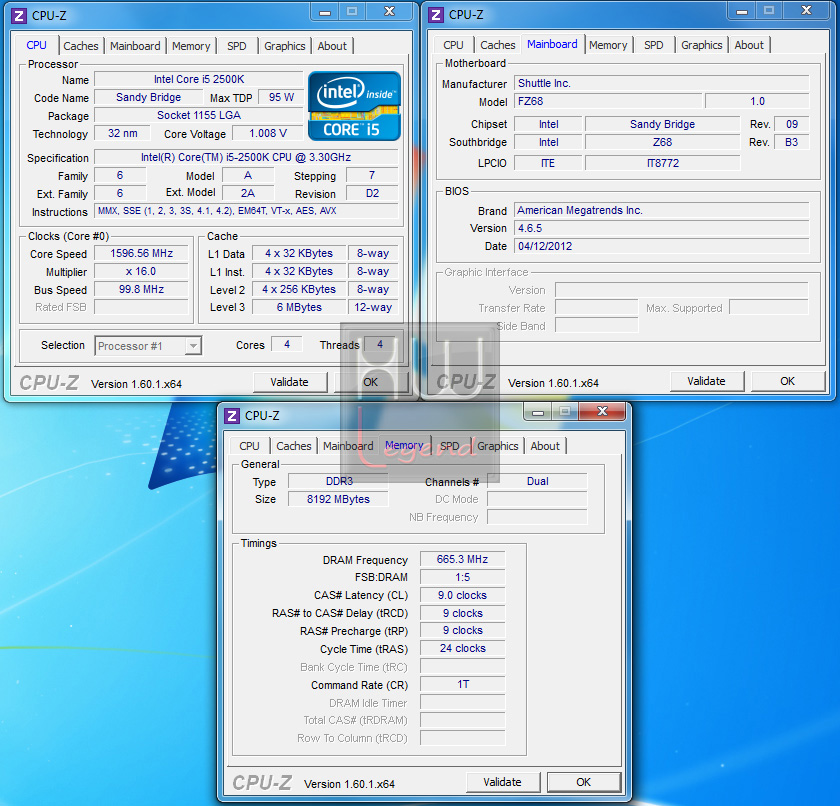Switch to CPU tab in the Memory window
The height and width of the screenshot is (806, 840).
(x=249, y=446)
